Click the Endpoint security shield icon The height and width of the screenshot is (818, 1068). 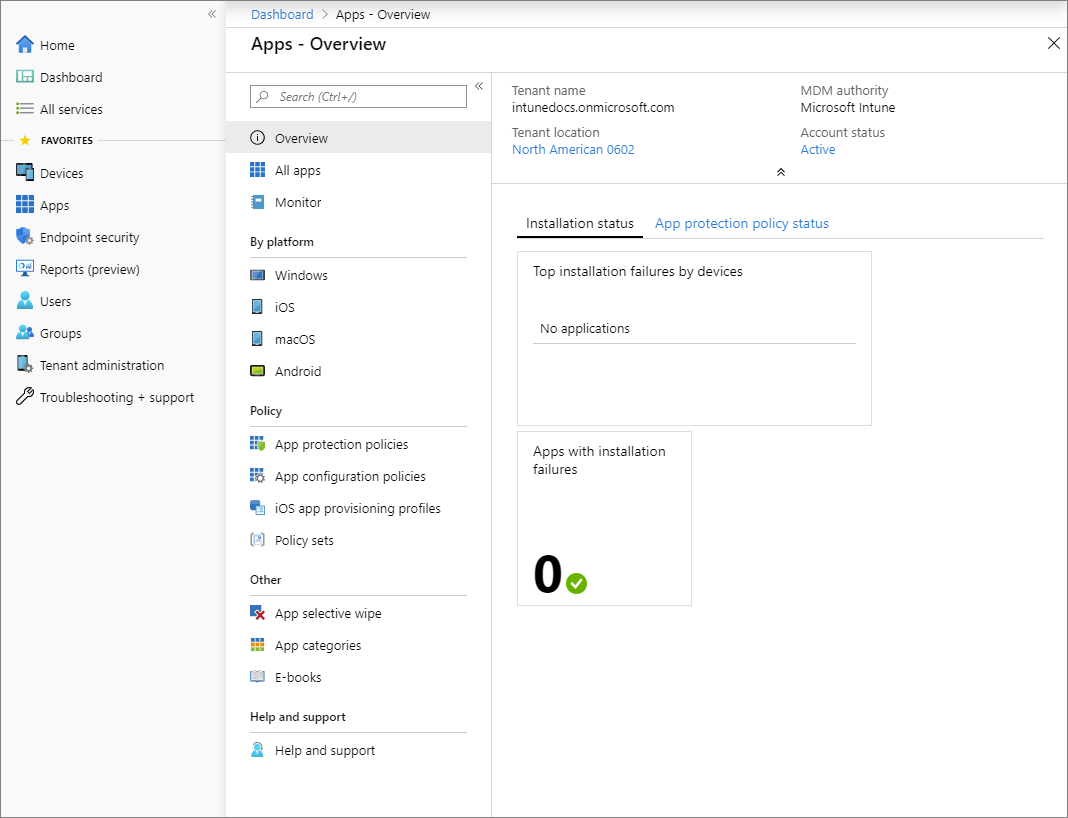[25, 237]
